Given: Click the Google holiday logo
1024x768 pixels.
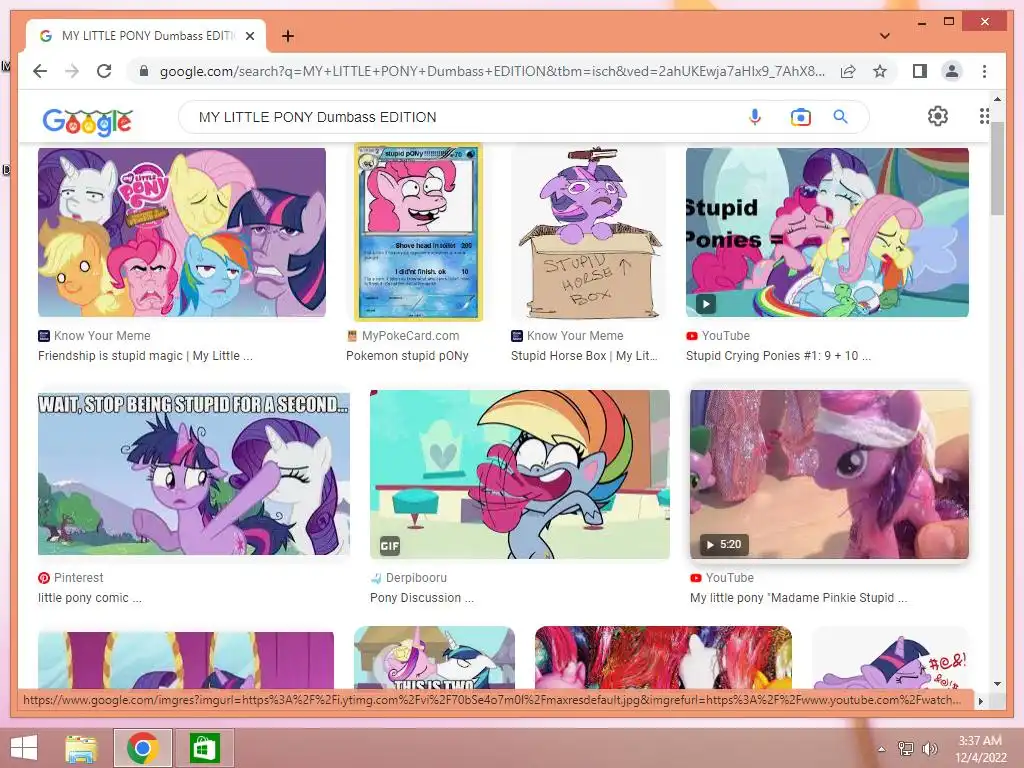Looking at the screenshot, I should 88,121.
